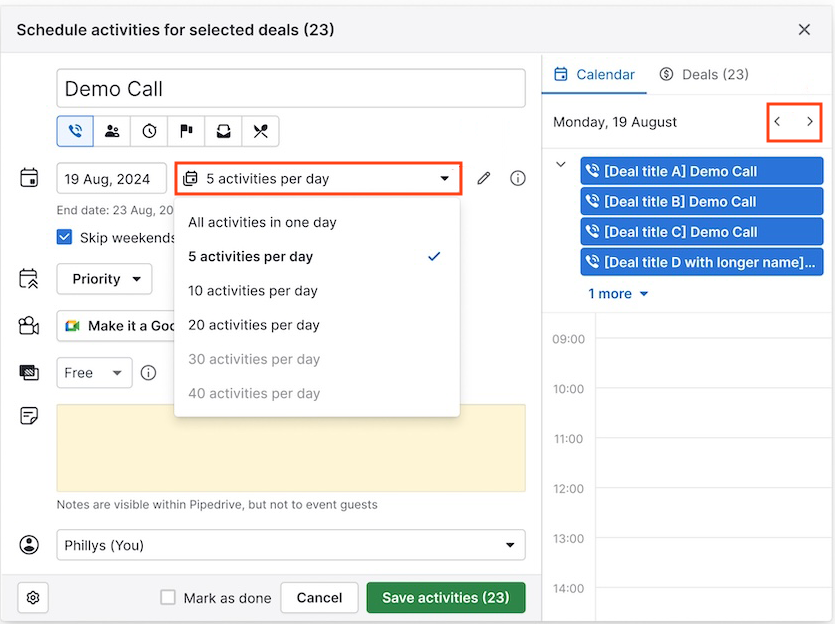The image size is (835, 624).
Task: Select the Email activity type icon
Action: (222, 131)
